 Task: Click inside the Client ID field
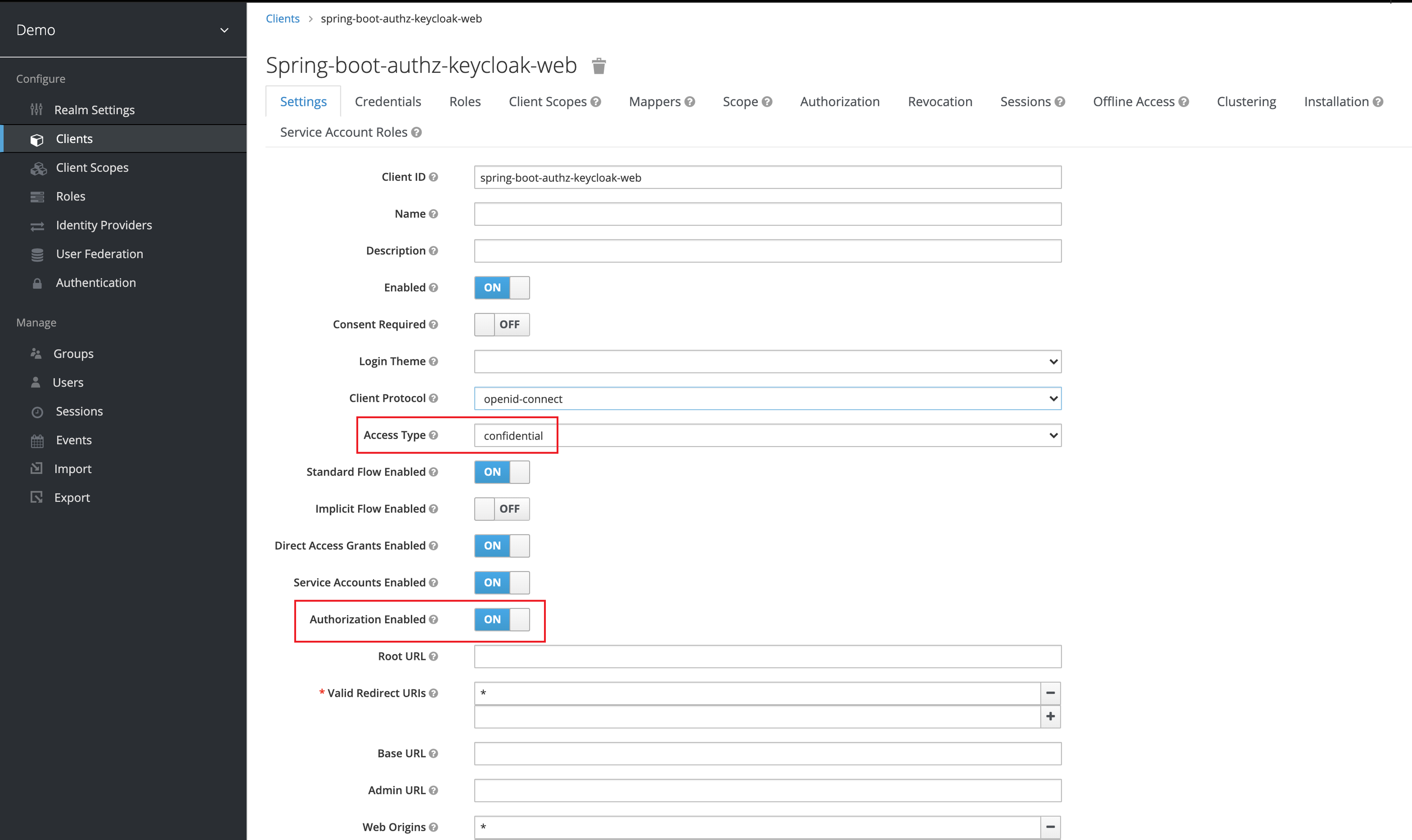click(768, 177)
